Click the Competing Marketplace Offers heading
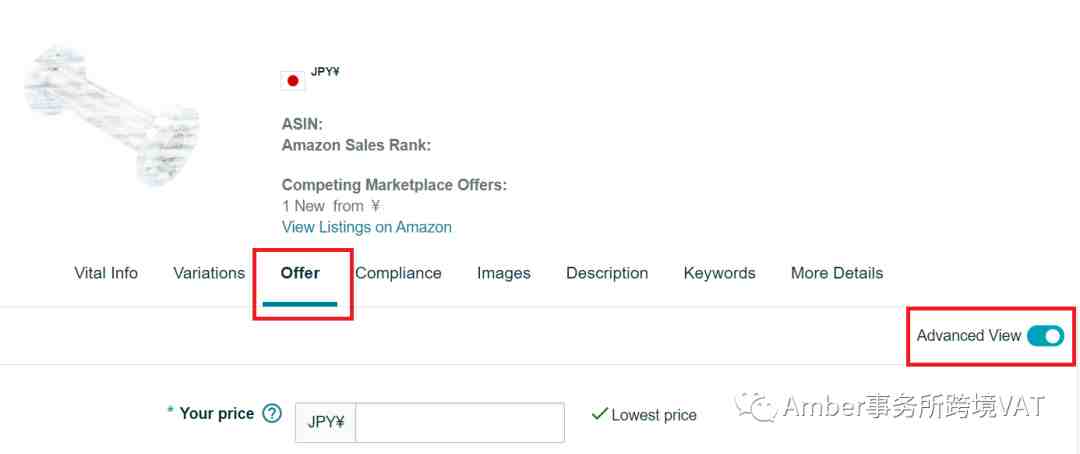Screen dimensions: 1080x454 (394, 185)
